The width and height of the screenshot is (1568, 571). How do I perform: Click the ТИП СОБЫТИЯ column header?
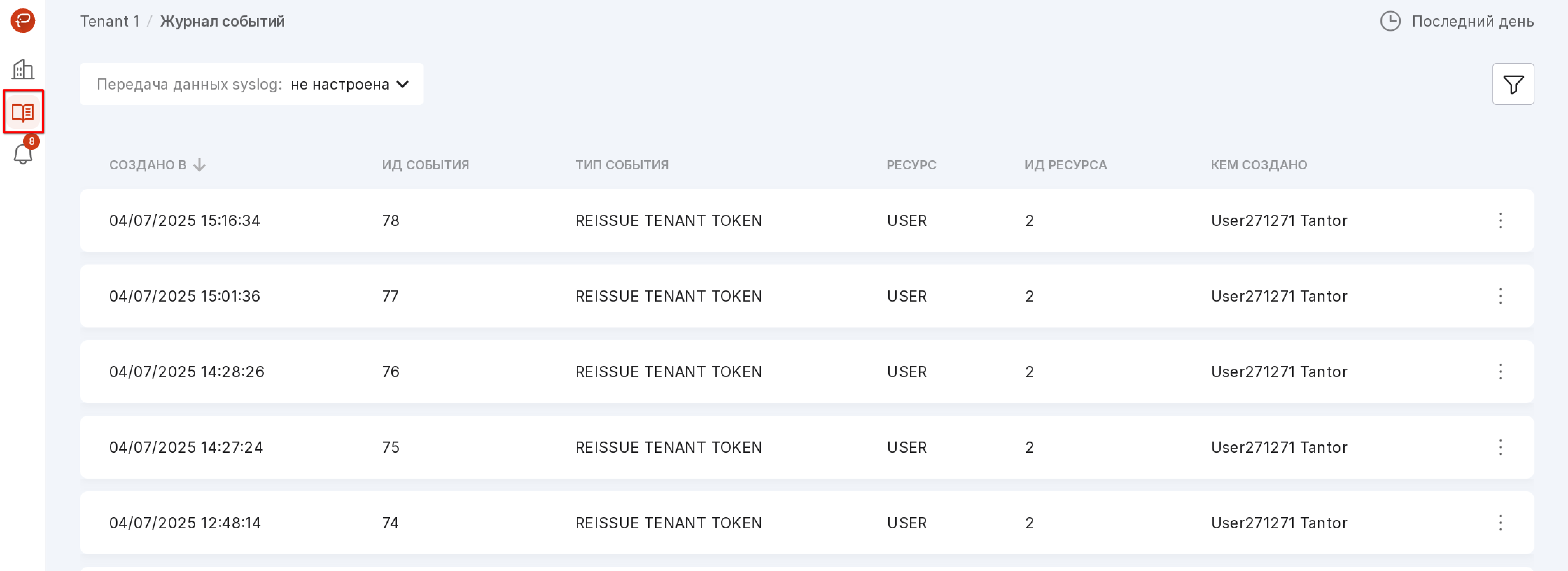(x=622, y=165)
